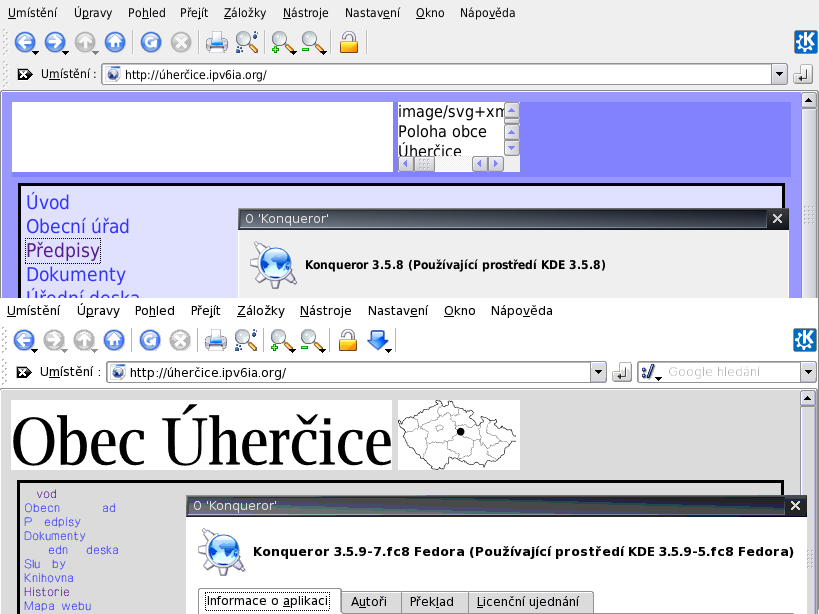Open the Předpisy link in the upper page
This screenshot has width=819, height=614.
point(63,251)
